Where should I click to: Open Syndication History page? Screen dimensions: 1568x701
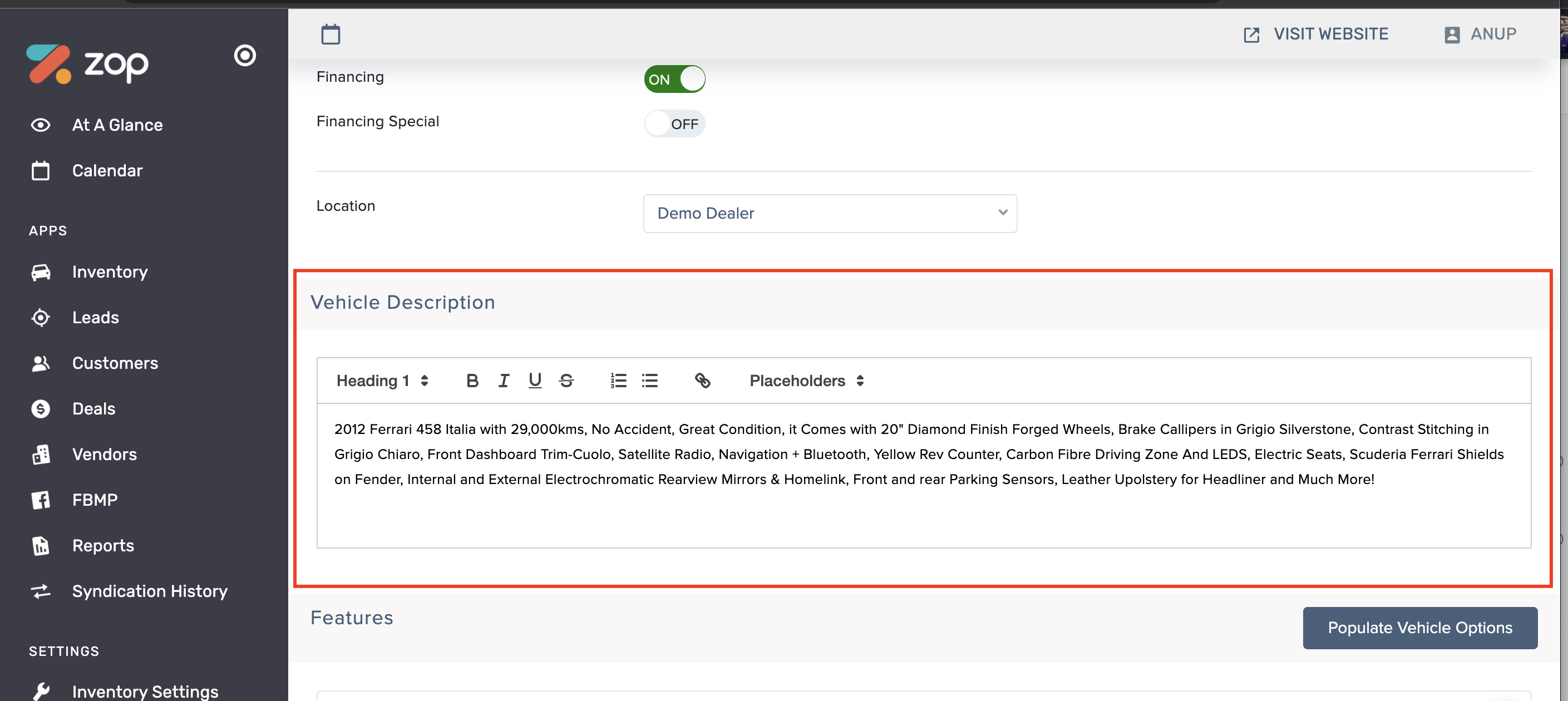(x=150, y=591)
